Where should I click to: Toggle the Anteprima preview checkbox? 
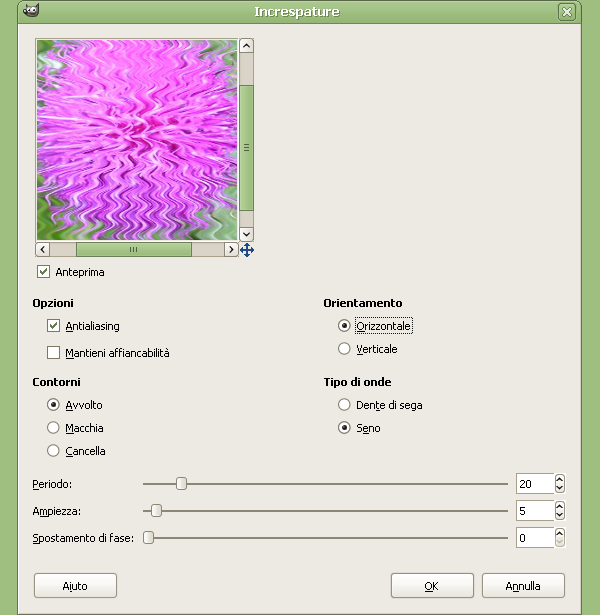pos(44,272)
